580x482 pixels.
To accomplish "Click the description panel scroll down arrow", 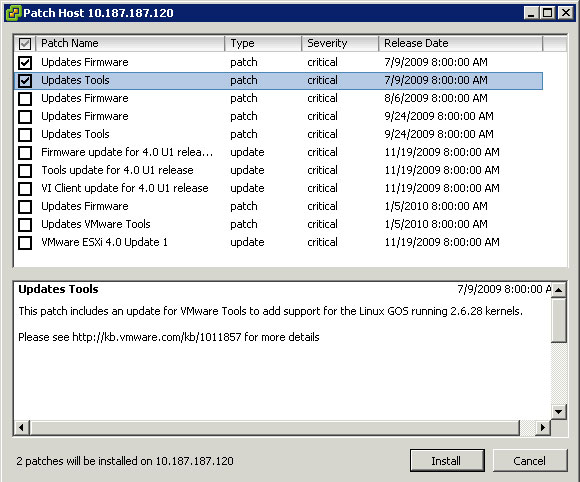I will point(559,411).
